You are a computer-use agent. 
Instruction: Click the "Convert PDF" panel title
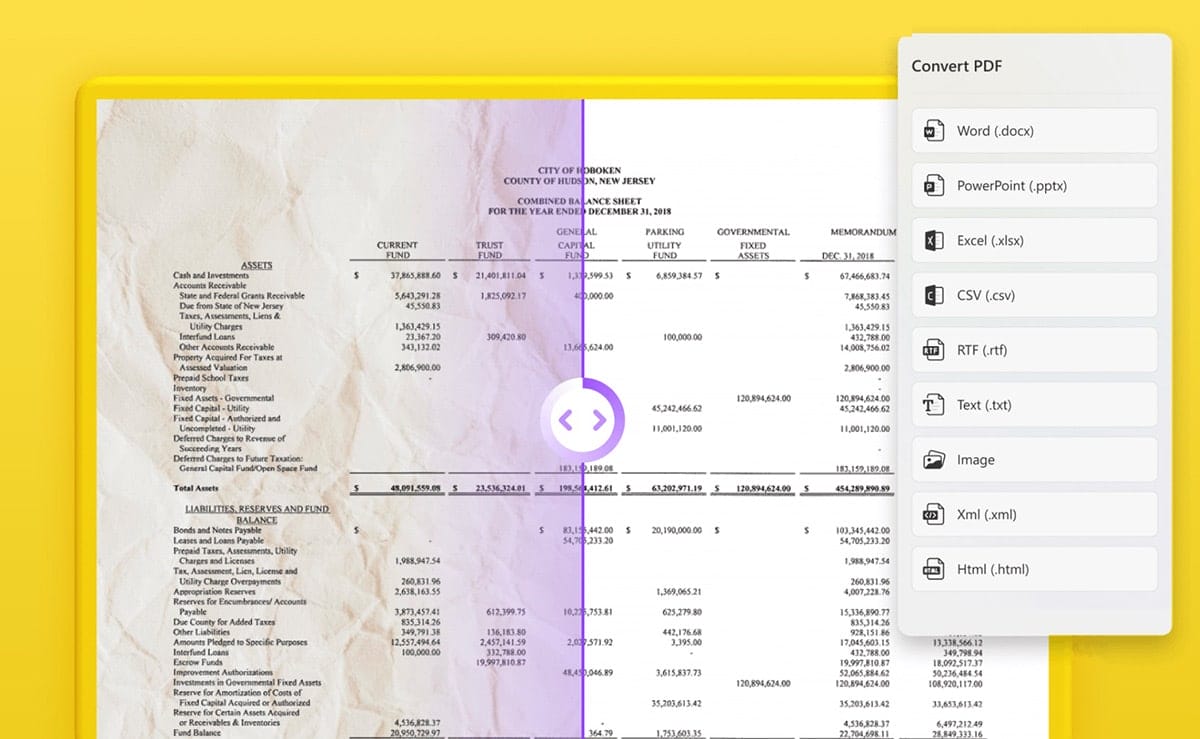pos(956,67)
